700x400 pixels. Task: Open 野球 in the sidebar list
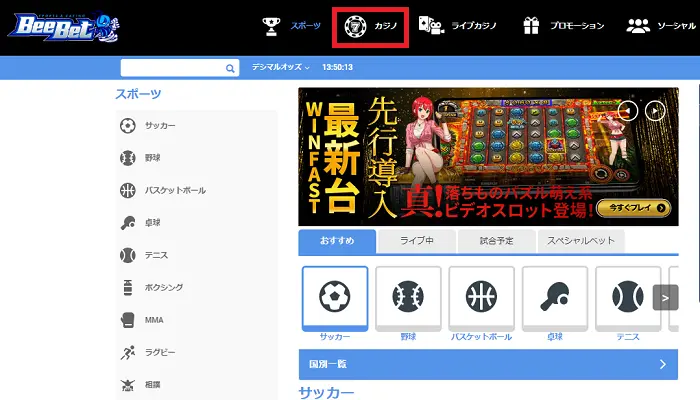pos(152,158)
